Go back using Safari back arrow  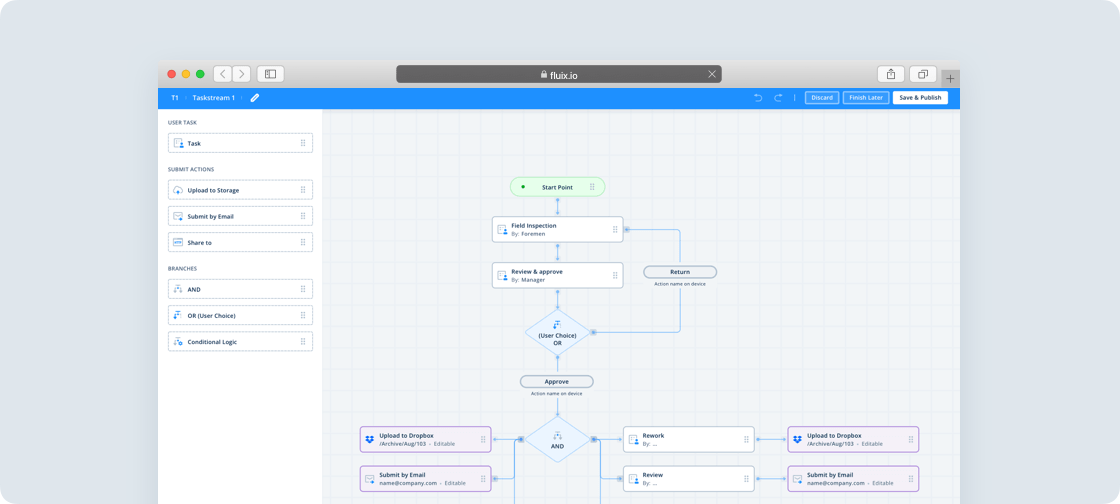(x=223, y=74)
